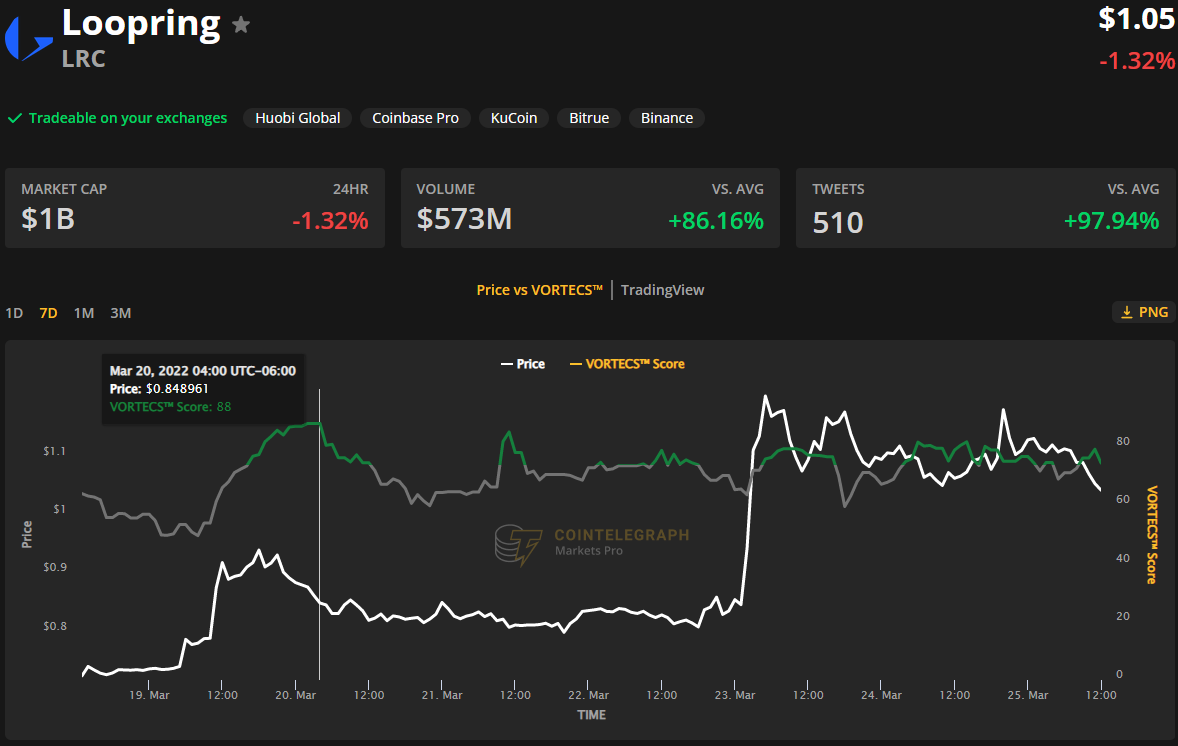The height and width of the screenshot is (746, 1178).
Task: Select the 1D time range
Action: (x=14, y=313)
